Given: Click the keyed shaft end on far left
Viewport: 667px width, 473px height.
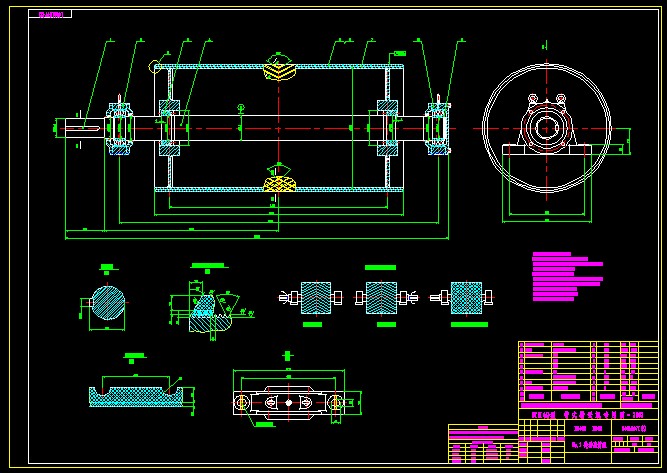Looking at the screenshot, I should tap(78, 126).
